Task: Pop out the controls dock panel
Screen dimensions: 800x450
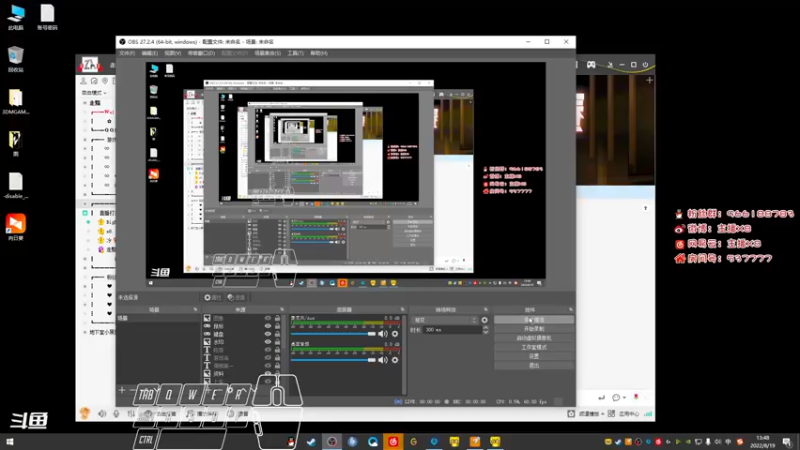Action: click(570, 310)
